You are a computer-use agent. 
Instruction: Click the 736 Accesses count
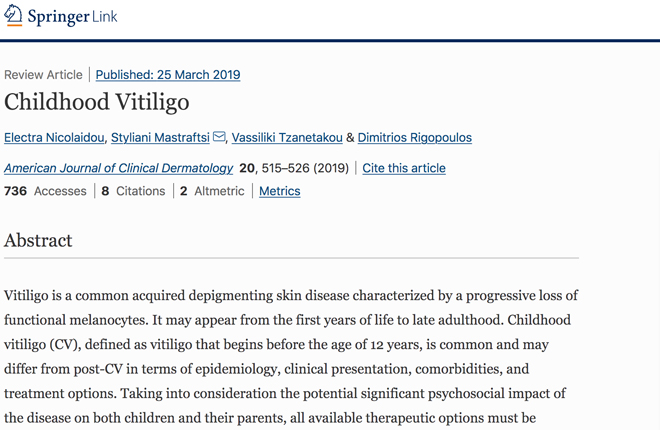click(x=45, y=191)
